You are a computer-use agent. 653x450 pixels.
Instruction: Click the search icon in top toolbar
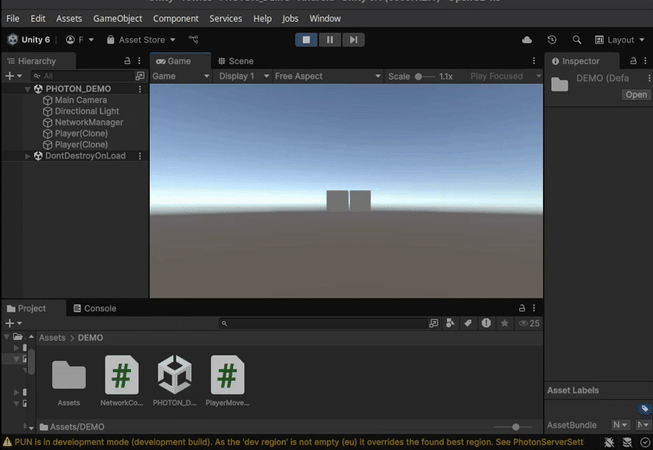click(576, 40)
